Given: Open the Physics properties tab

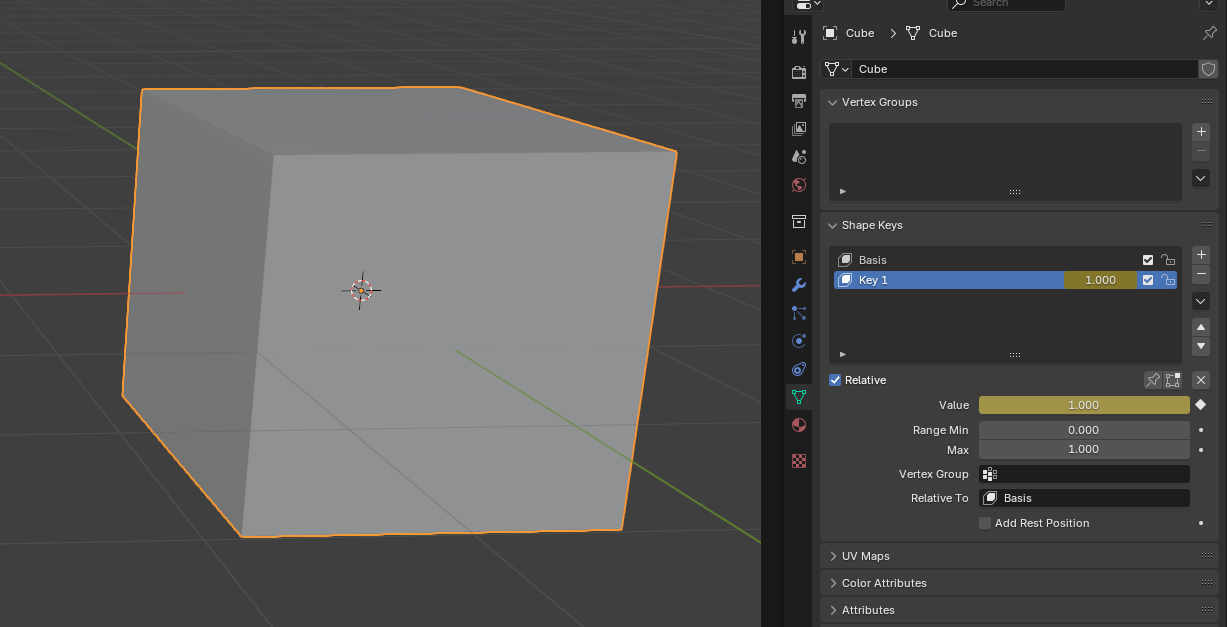Looking at the screenshot, I should coord(798,341).
